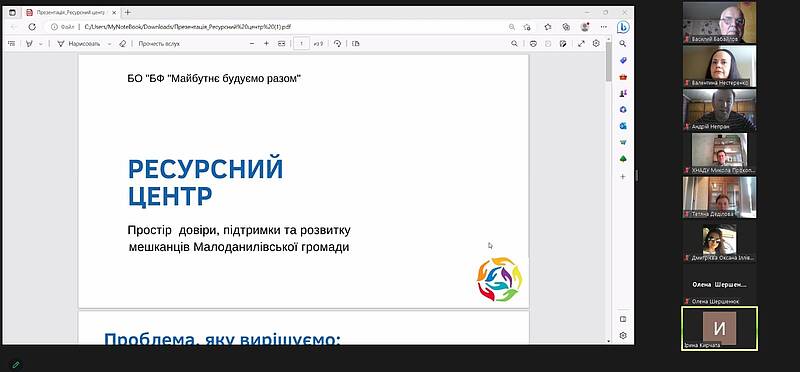Expand the Нарисовать draw options arrow

point(109,44)
